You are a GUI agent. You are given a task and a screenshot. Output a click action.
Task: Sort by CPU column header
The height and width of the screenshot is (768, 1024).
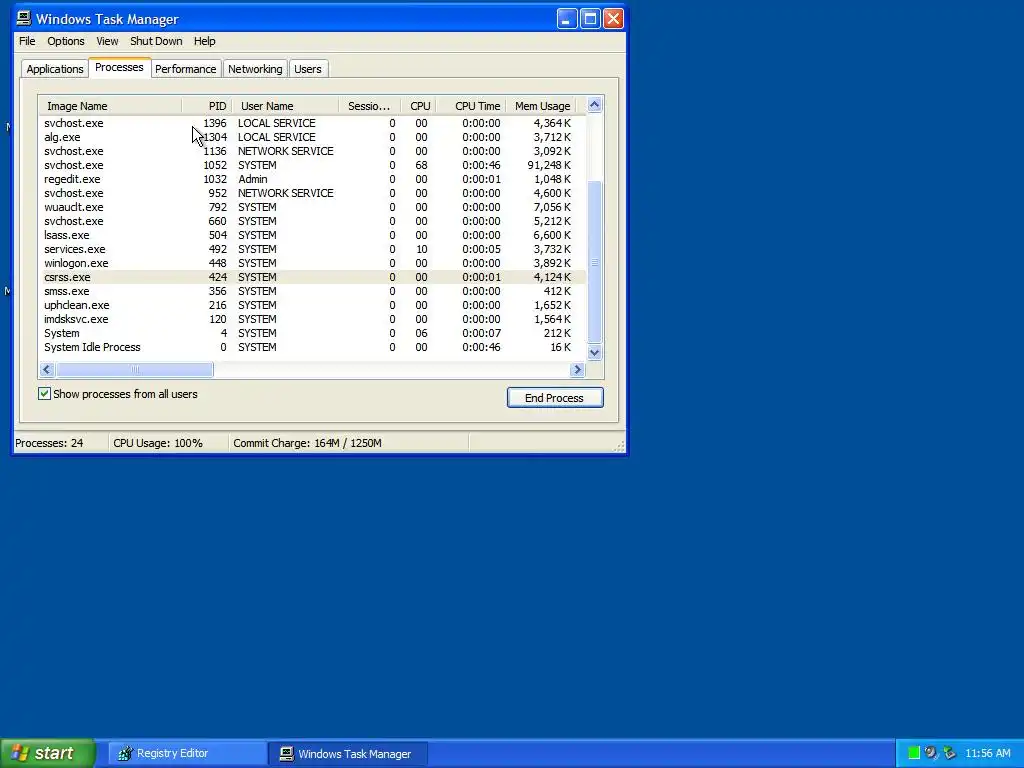tap(418, 106)
